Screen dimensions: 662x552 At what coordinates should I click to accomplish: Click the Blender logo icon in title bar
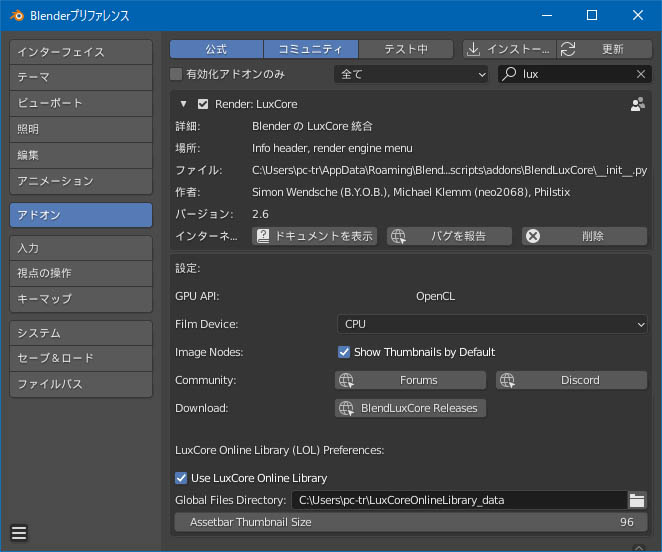tap(17, 16)
